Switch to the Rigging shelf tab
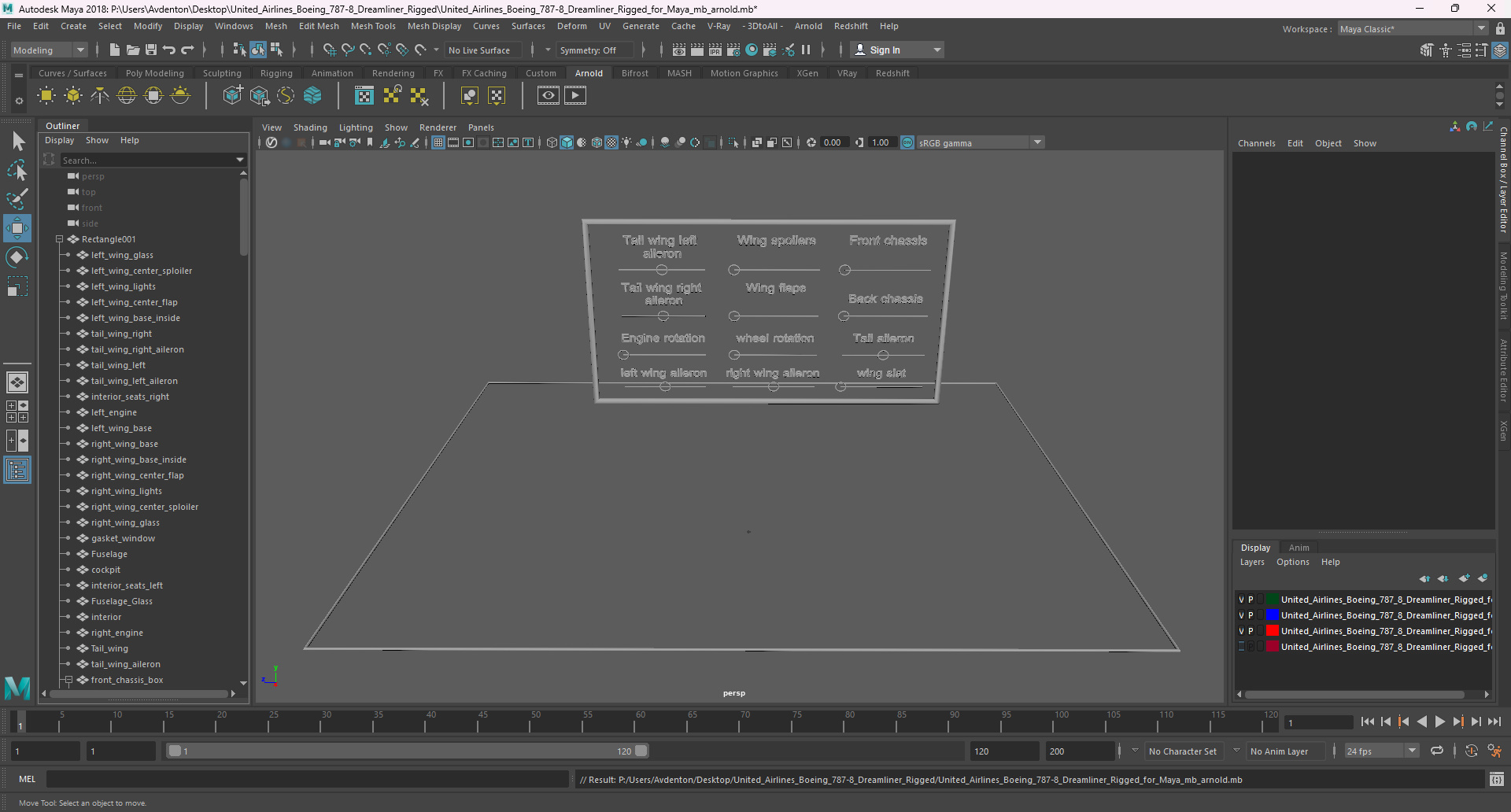This screenshot has width=1511, height=812. coord(276,73)
